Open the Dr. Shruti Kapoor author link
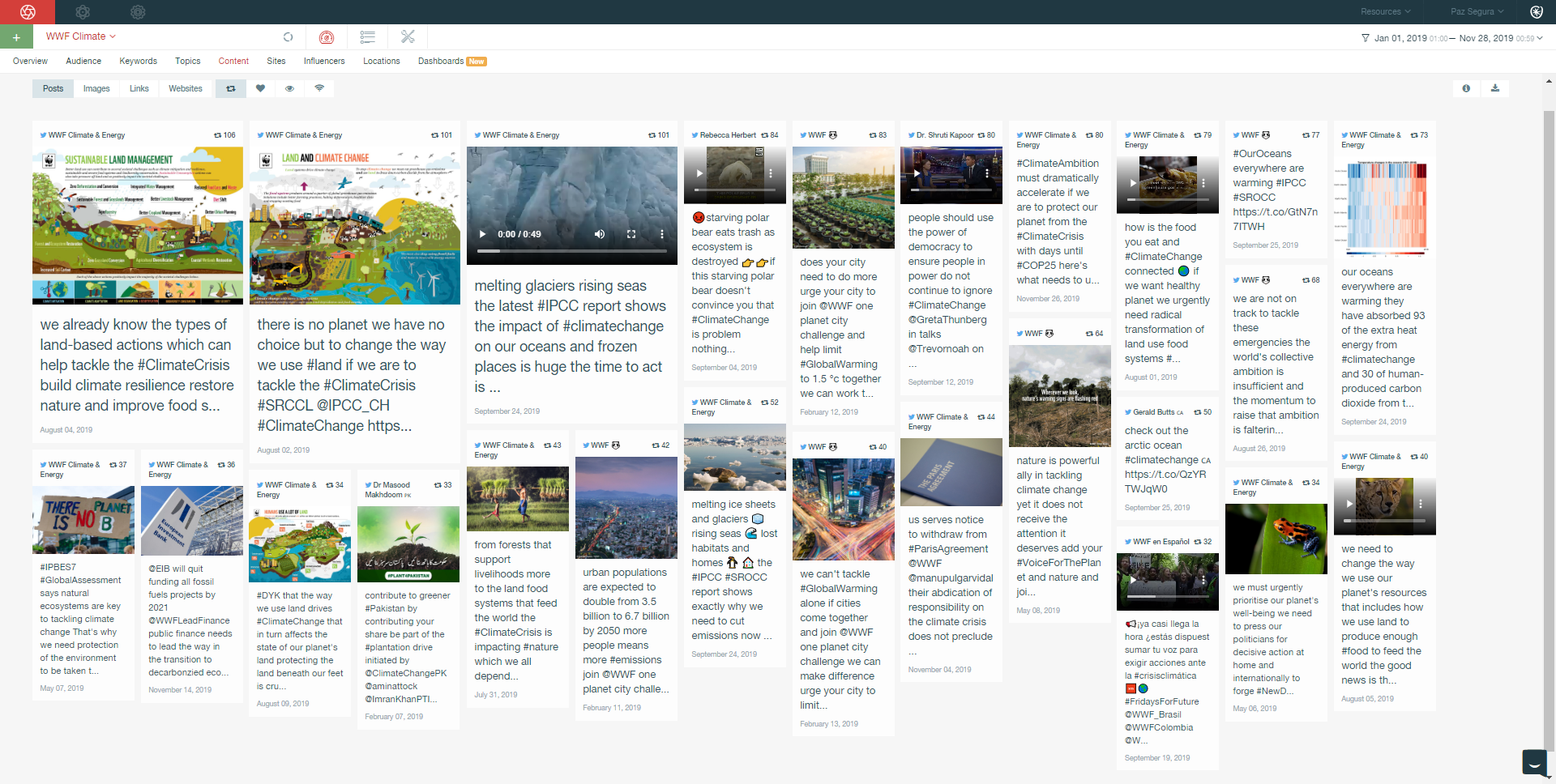1556x784 pixels. 945,135
